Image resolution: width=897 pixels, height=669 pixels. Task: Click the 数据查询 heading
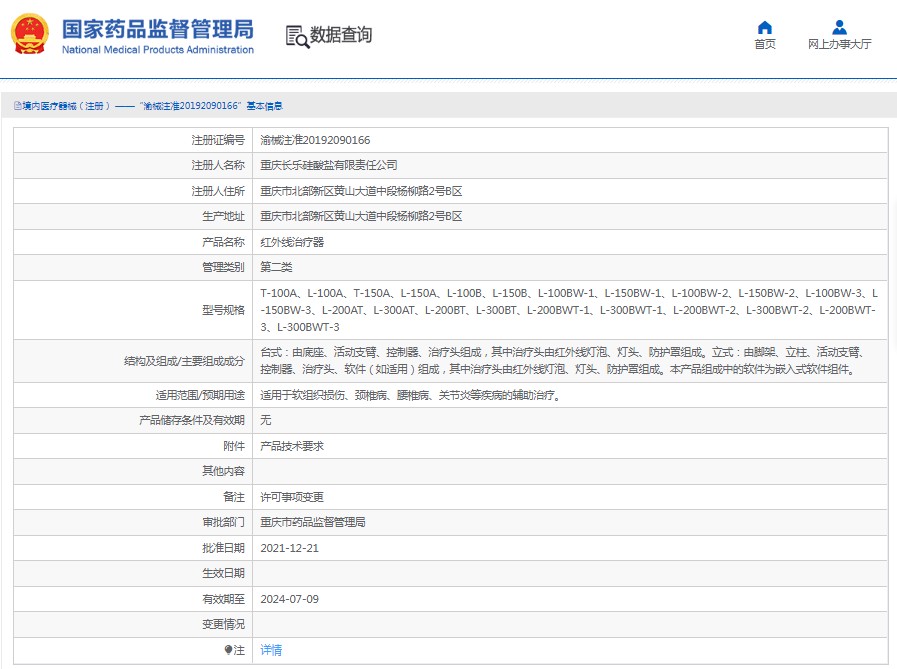click(x=341, y=35)
